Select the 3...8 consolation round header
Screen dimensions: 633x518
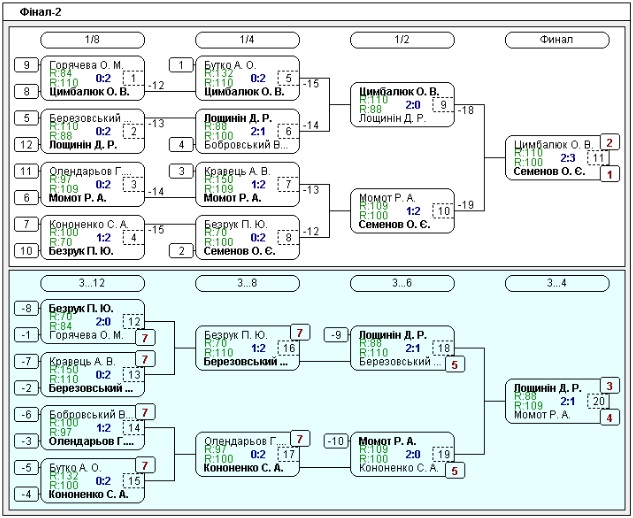tap(247, 283)
